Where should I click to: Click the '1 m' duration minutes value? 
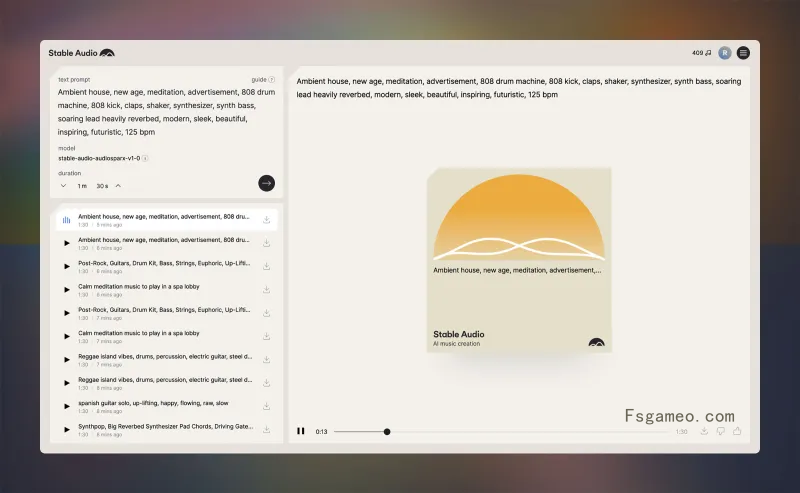(x=82, y=186)
